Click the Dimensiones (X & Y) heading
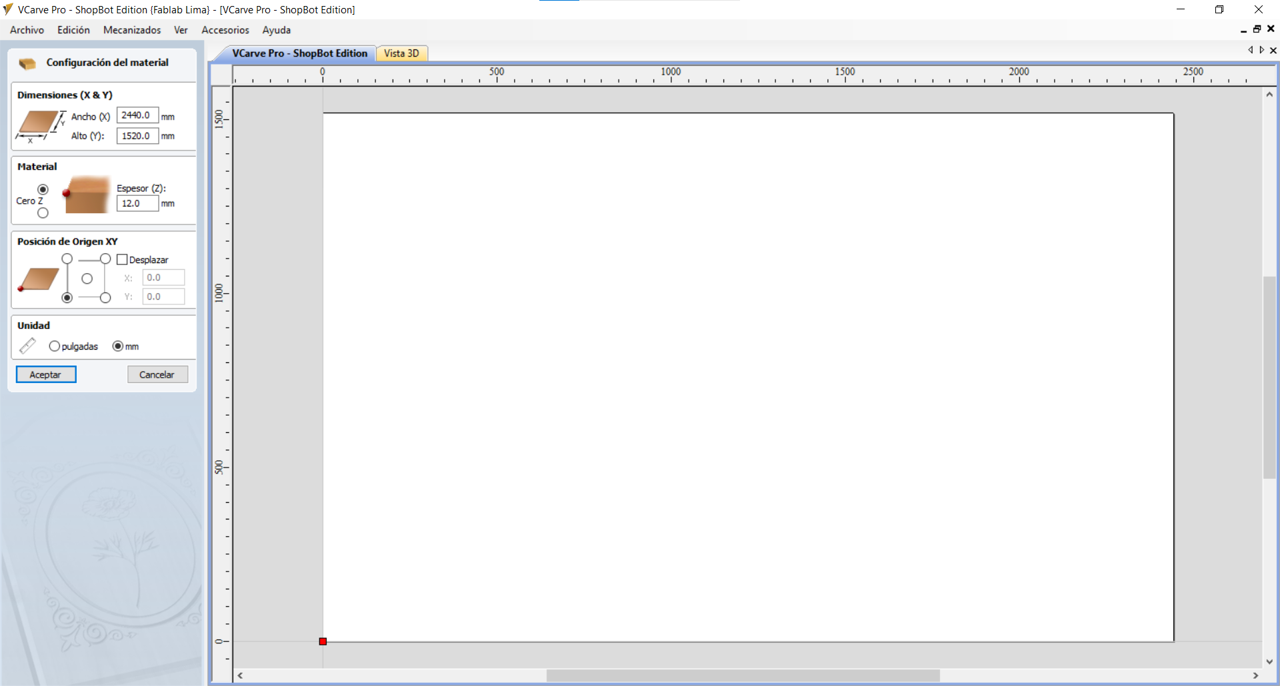1280x686 pixels. pos(65,95)
